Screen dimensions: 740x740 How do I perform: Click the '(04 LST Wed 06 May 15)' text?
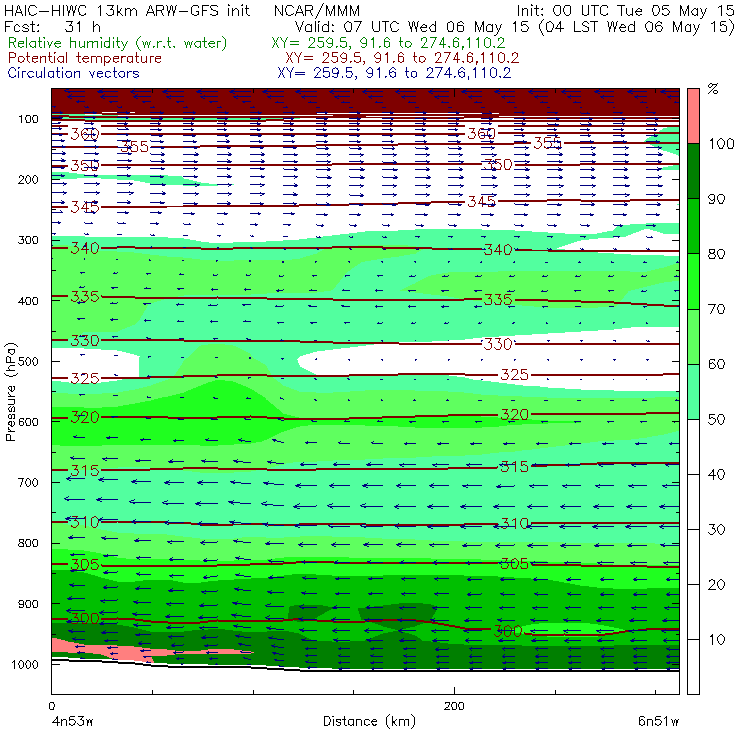point(637,27)
